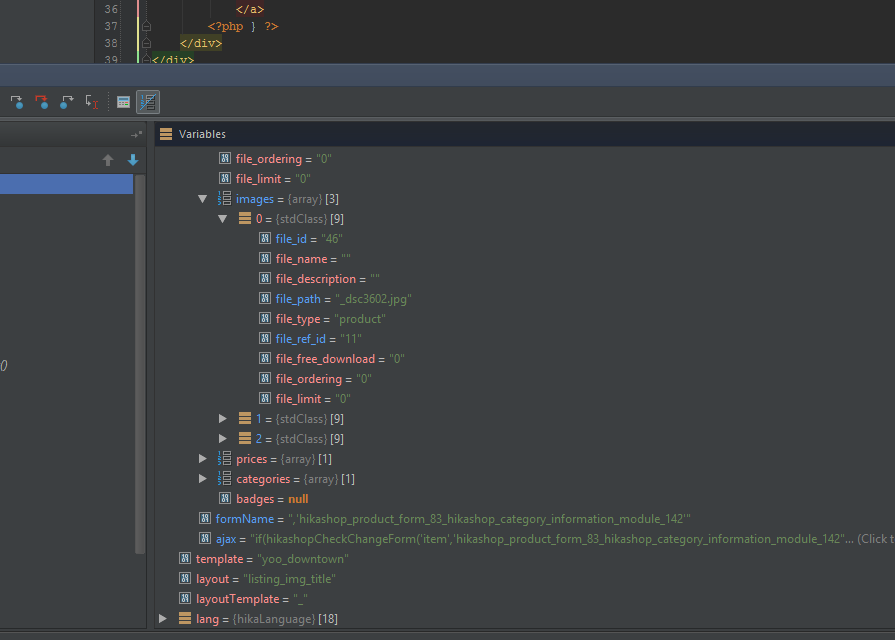Click the Step Into debugger icon
This screenshot has height=640, width=895.
click(17, 102)
